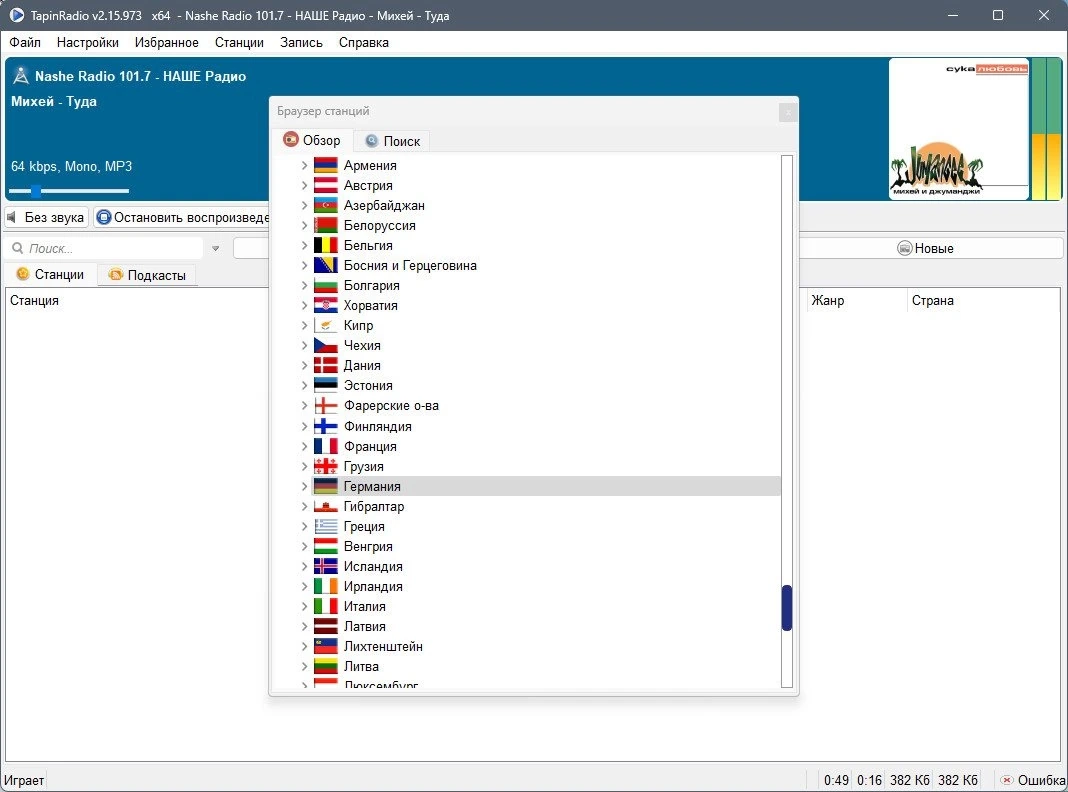Click the Liechtenstein flag icon
The image size is (1068, 792).
(326, 646)
